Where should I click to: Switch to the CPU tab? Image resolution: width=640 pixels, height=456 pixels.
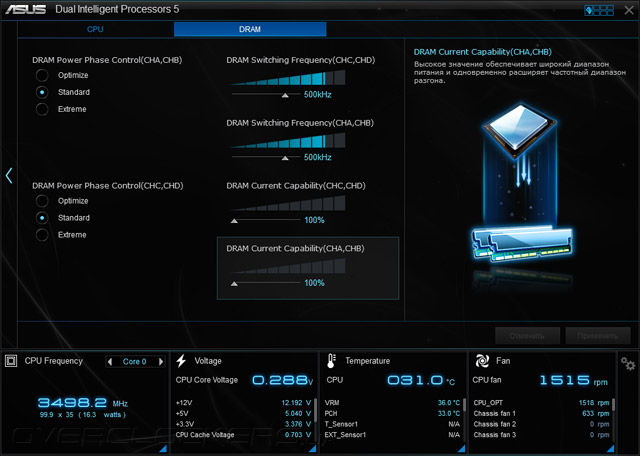95,29
